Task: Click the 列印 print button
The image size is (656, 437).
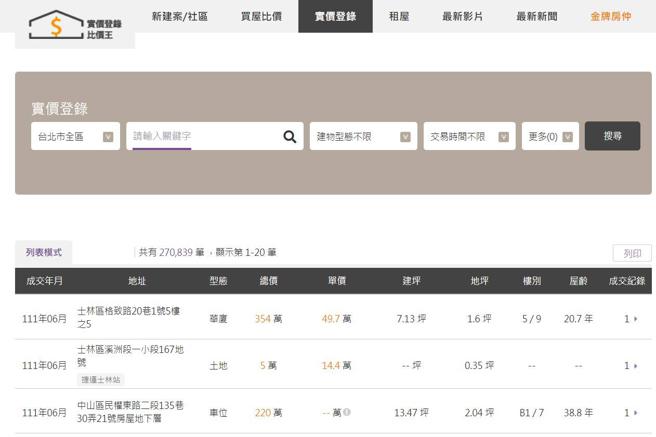Action: pyautogui.click(x=631, y=254)
